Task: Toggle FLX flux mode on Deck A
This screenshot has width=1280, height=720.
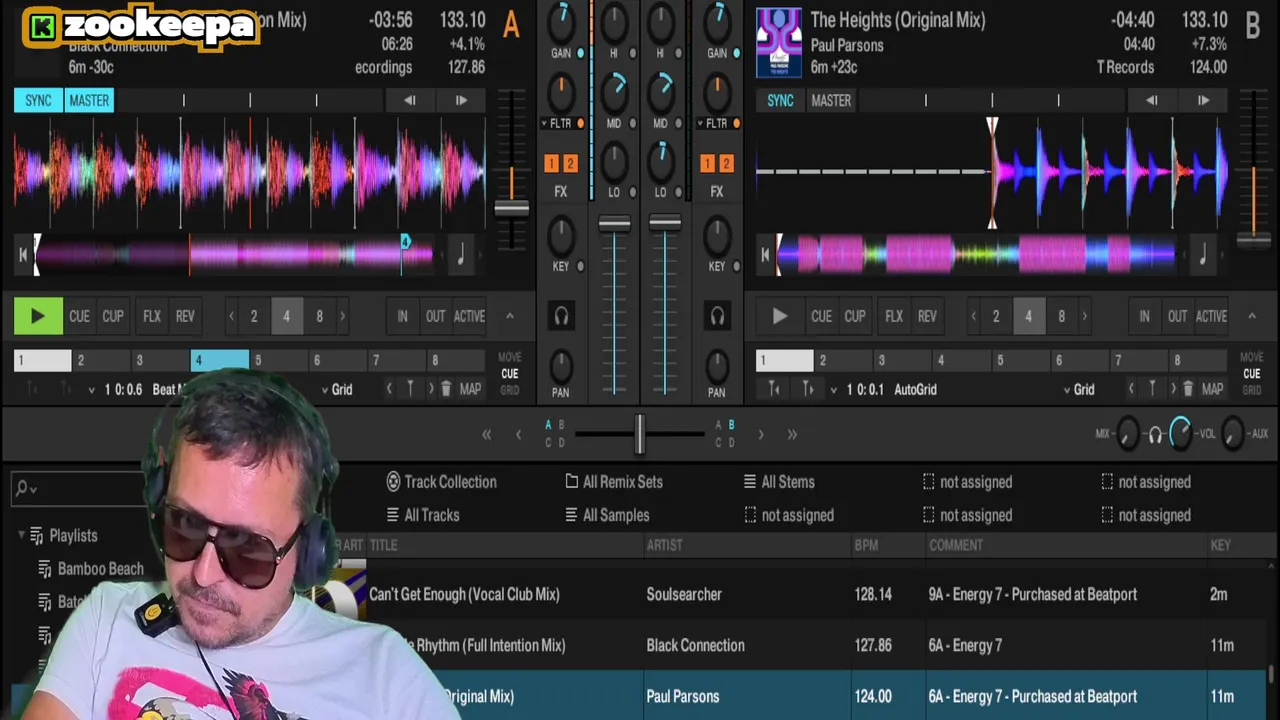Action: tap(152, 316)
